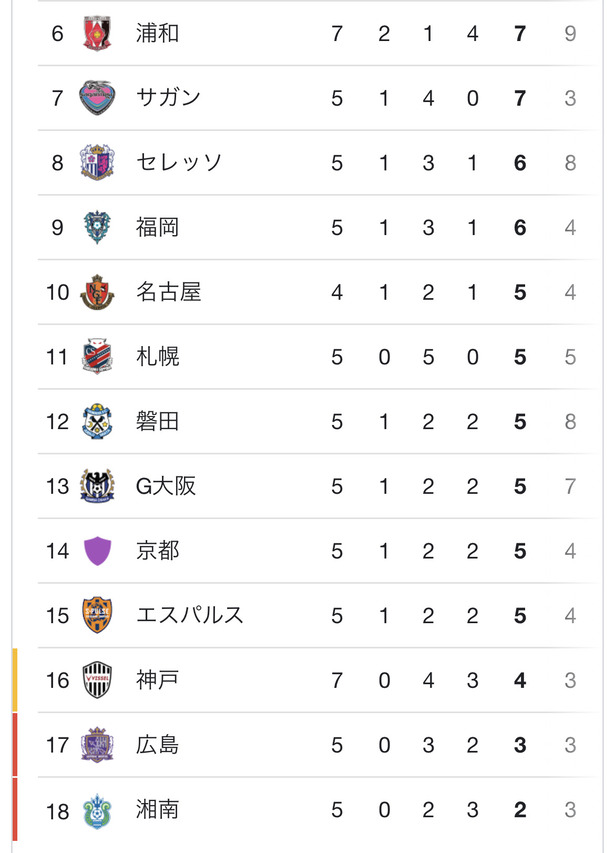The height and width of the screenshot is (853, 615).
Task: Open the Jubilo Iwata crest icon
Action: point(97,421)
